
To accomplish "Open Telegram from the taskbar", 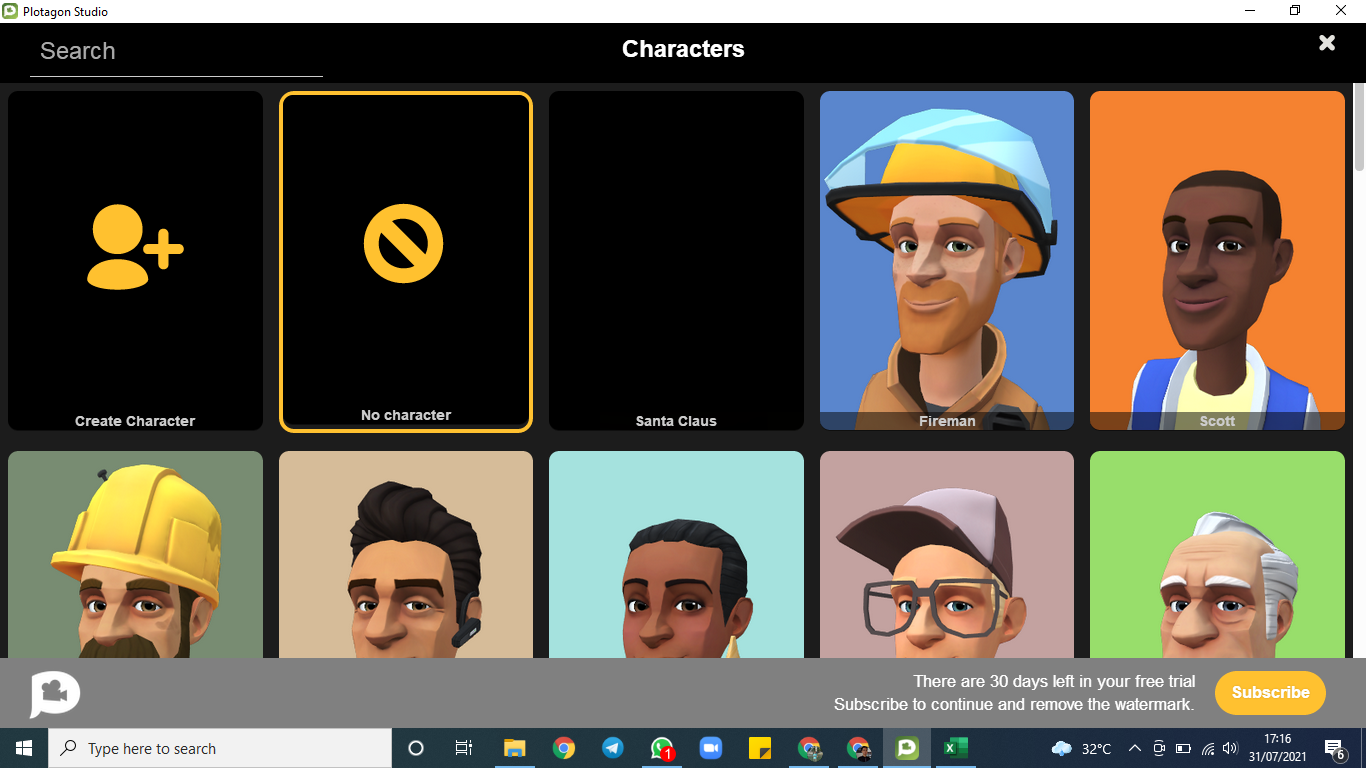I will coord(613,748).
